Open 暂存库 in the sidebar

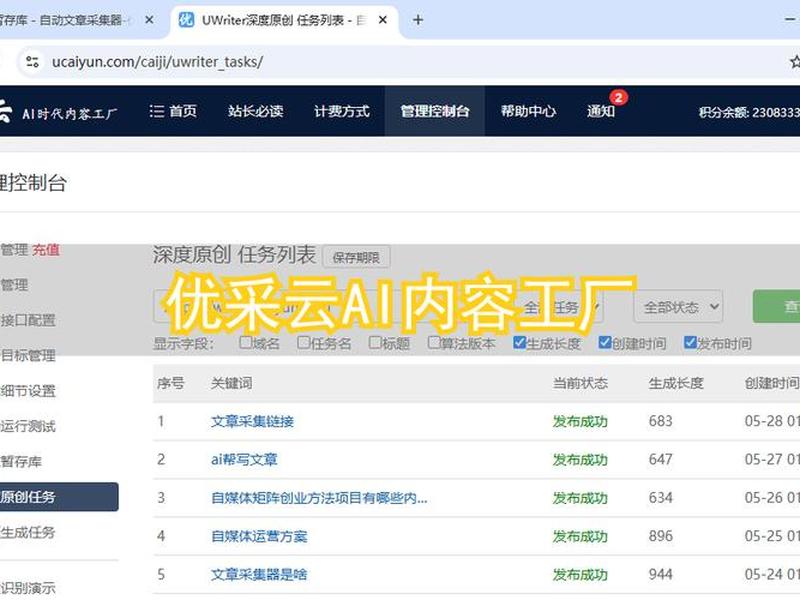pyautogui.click(x=21, y=462)
